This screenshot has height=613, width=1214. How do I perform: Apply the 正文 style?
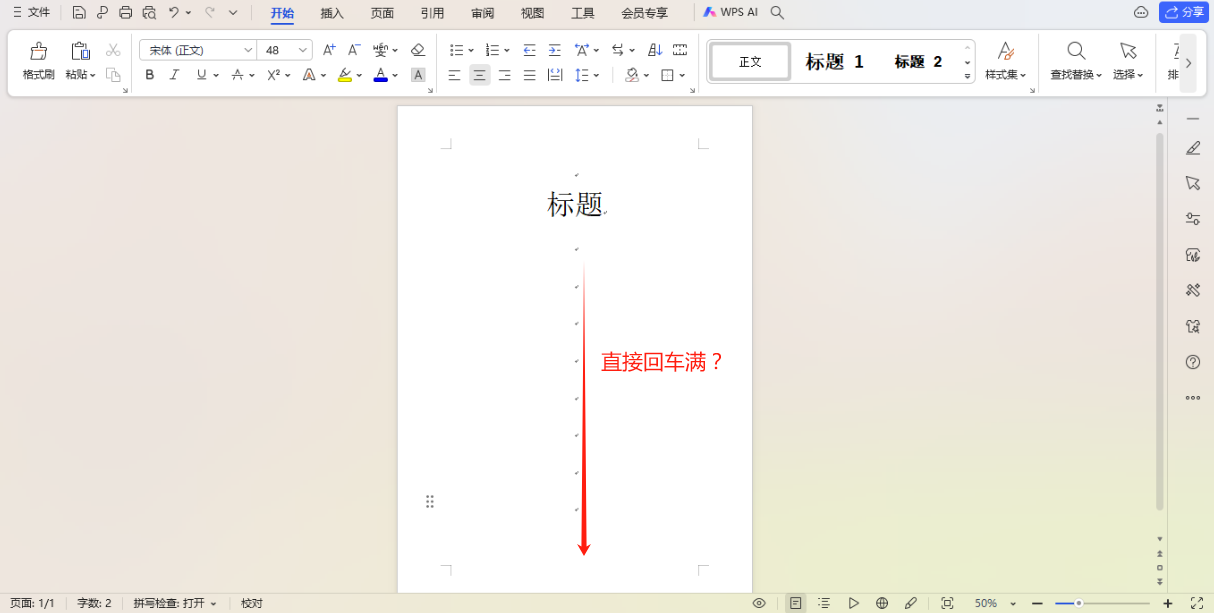(x=750, y=62)
